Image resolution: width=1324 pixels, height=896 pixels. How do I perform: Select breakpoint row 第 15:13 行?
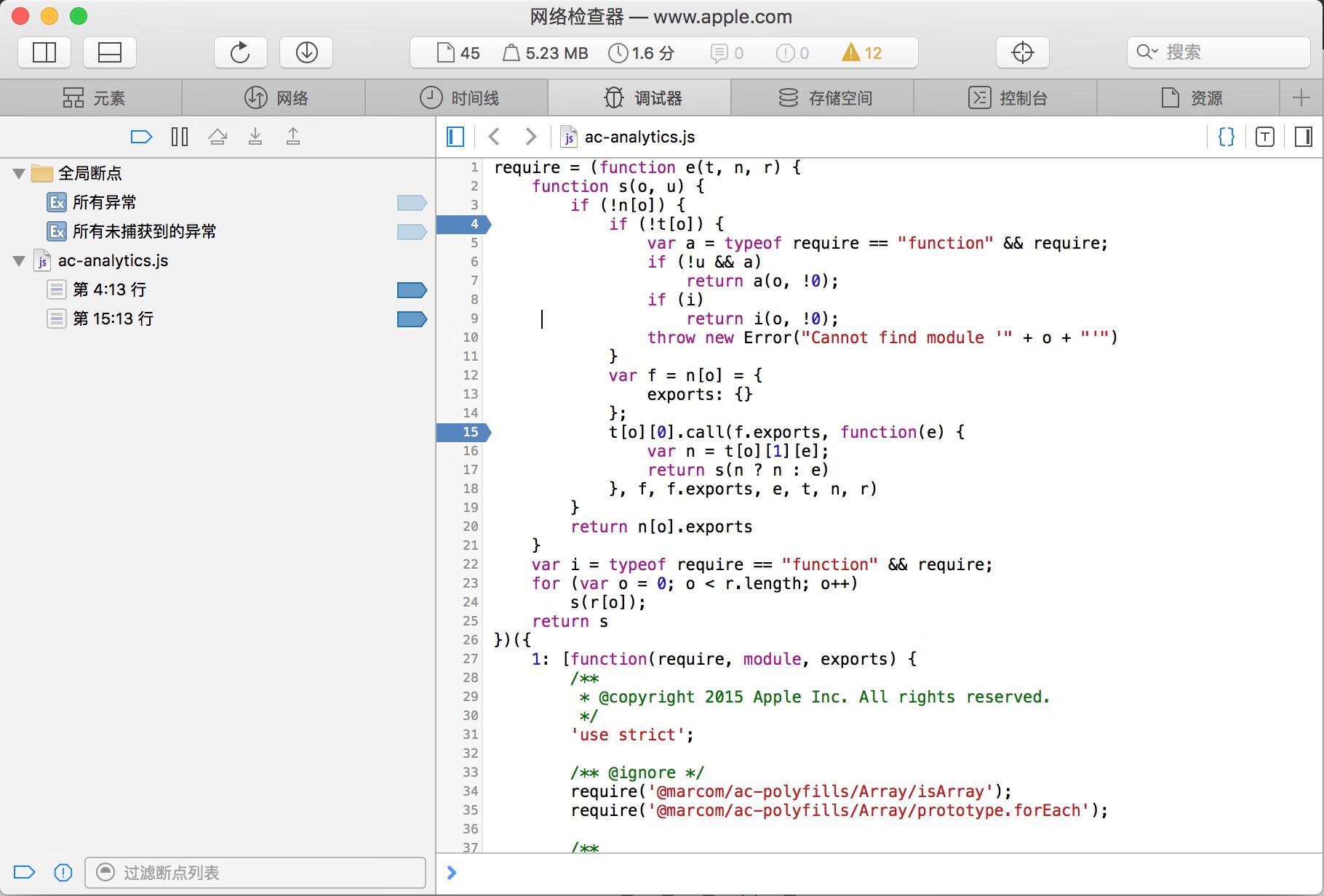[218, 319]
